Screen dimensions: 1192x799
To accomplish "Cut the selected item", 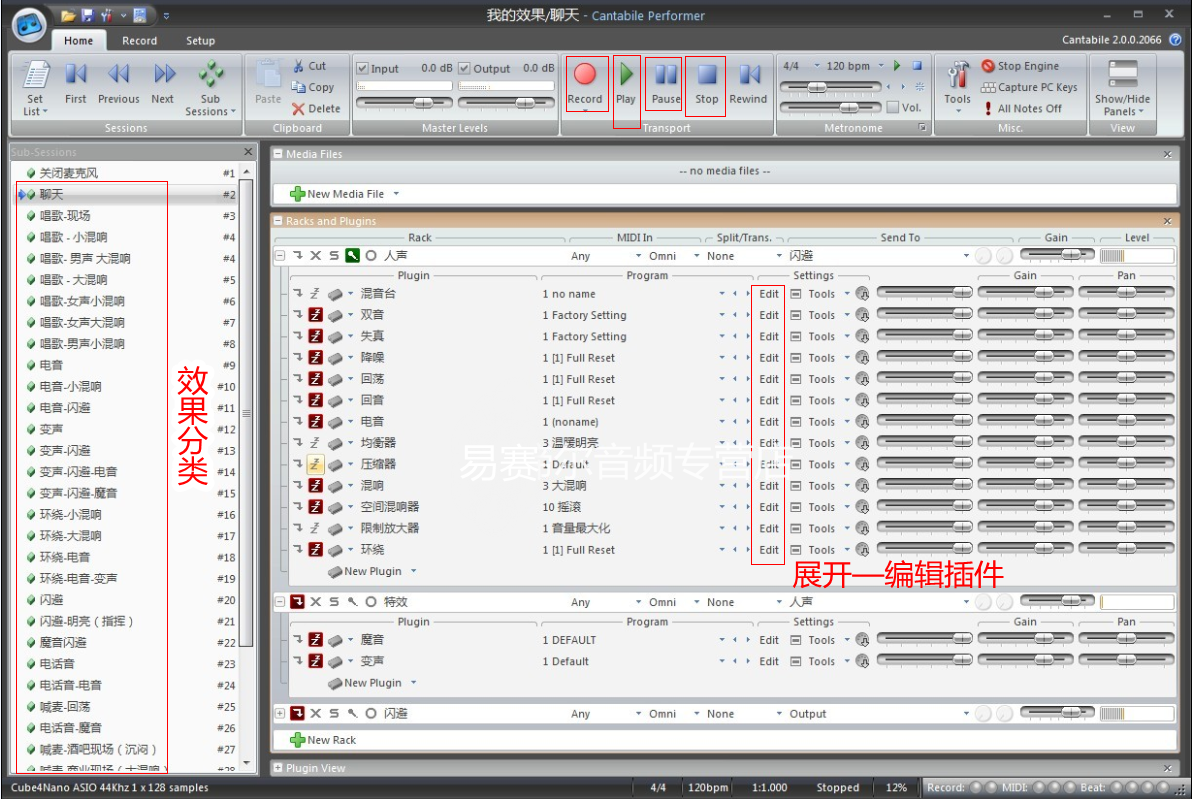I will 309,66.
